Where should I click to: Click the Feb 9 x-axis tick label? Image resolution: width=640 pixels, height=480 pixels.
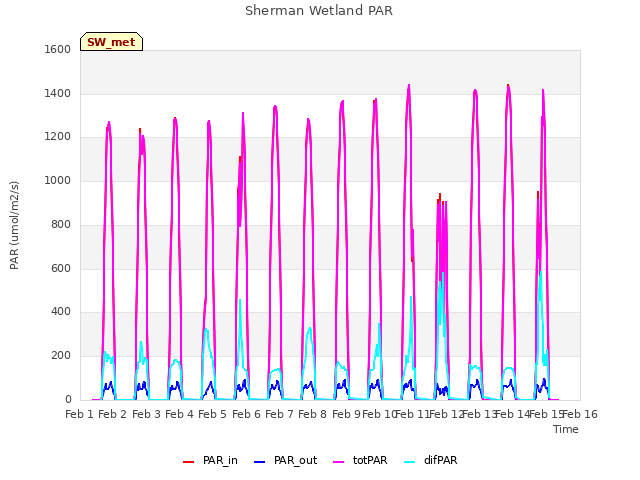(346, 414)
